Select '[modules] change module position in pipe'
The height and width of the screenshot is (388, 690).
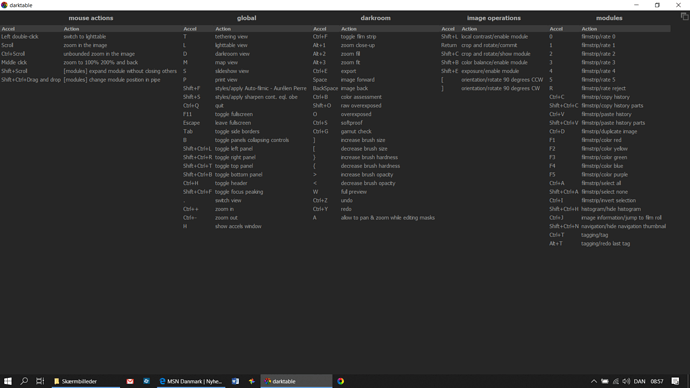pos(112,80)
